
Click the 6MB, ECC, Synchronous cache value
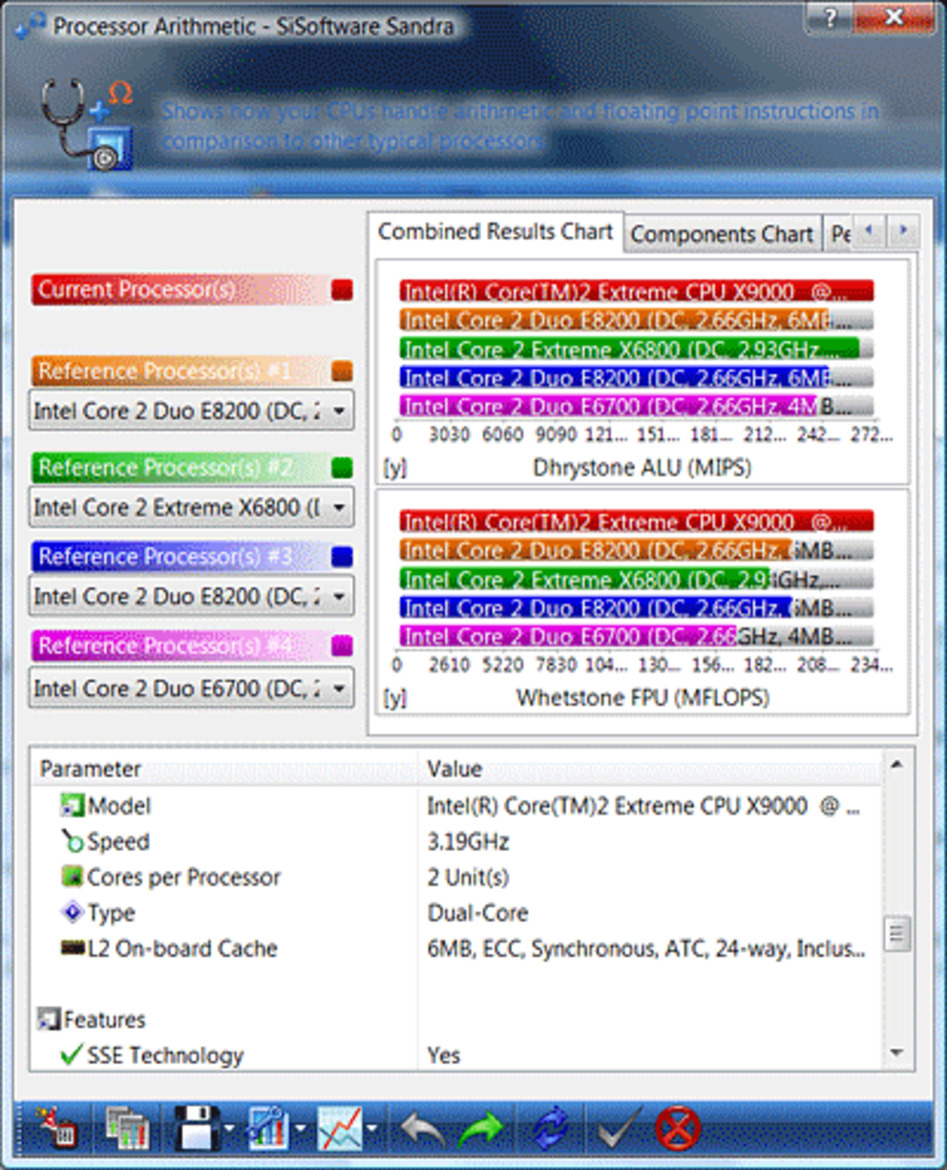click(x=646, y=948)
